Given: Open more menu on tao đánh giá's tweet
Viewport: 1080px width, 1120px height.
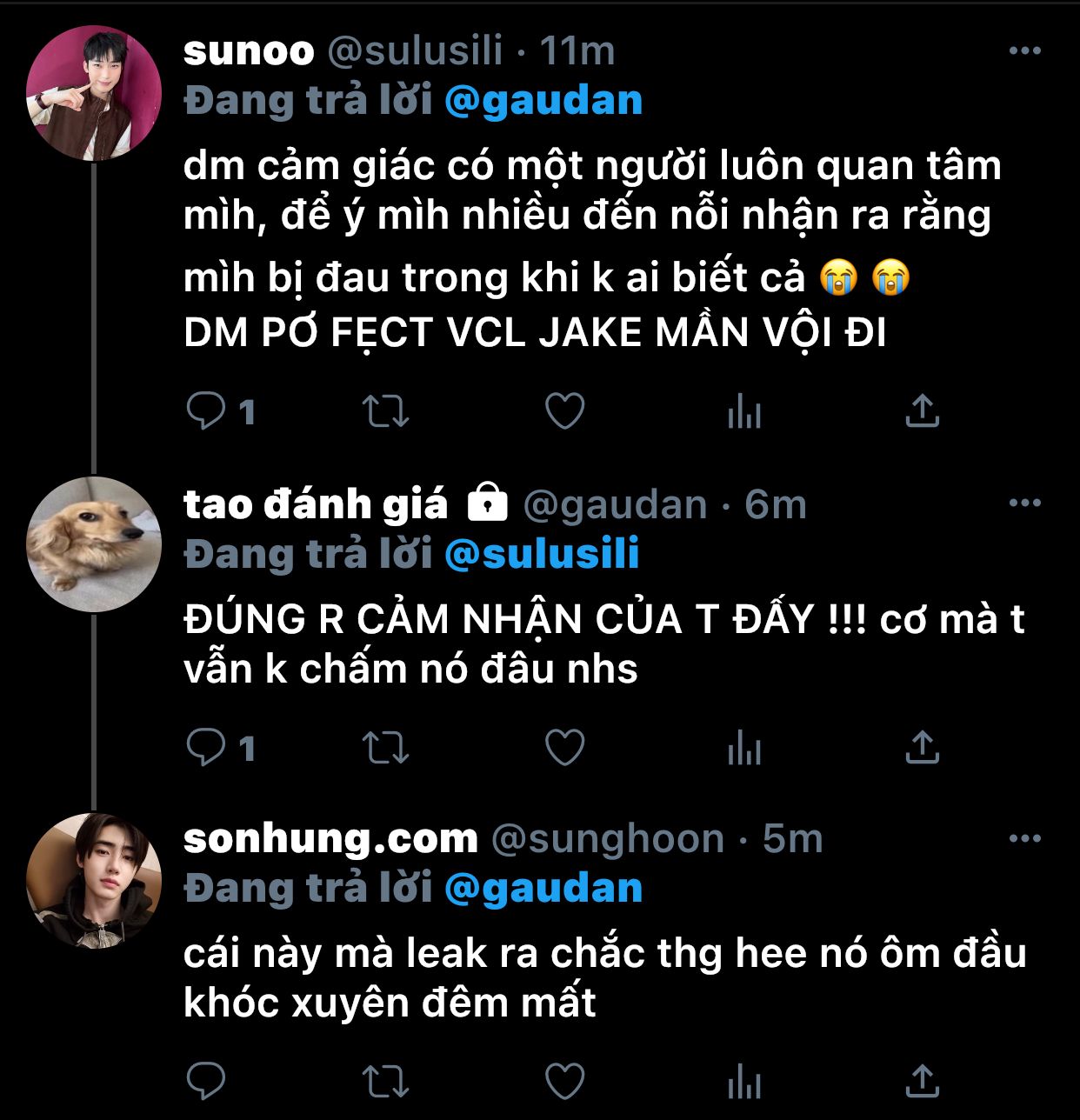Looking at the screenshot, I should (x=1024, y=503).
